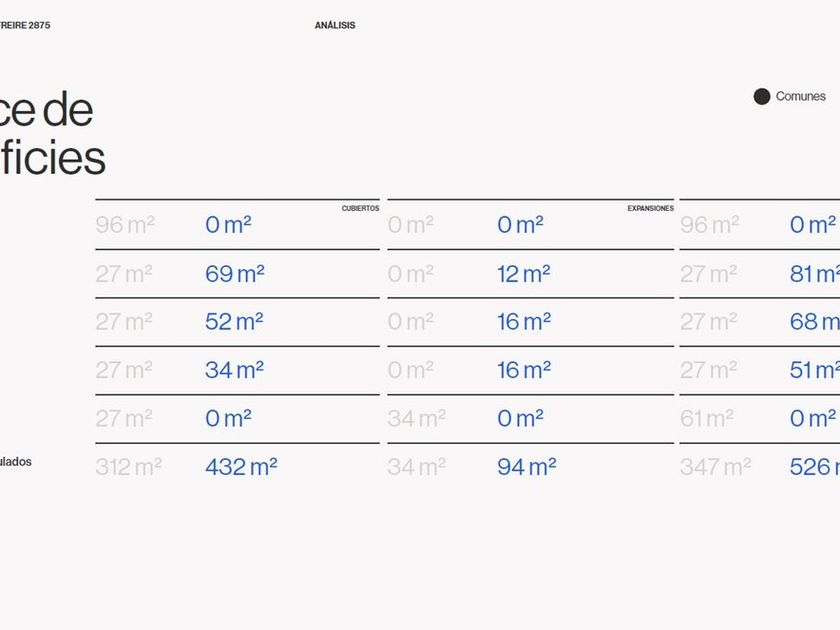The image size is (840, 630).
Task: Click the gray 312 m² total value
Action: [128, 467]
